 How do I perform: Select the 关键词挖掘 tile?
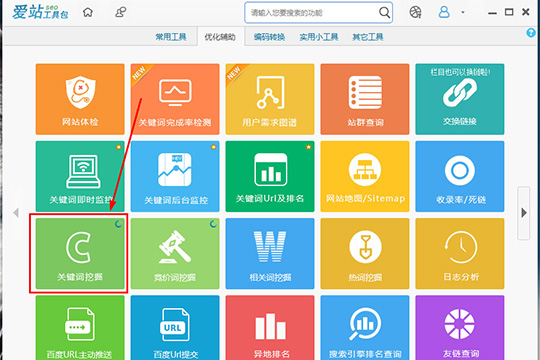point(80,254)
